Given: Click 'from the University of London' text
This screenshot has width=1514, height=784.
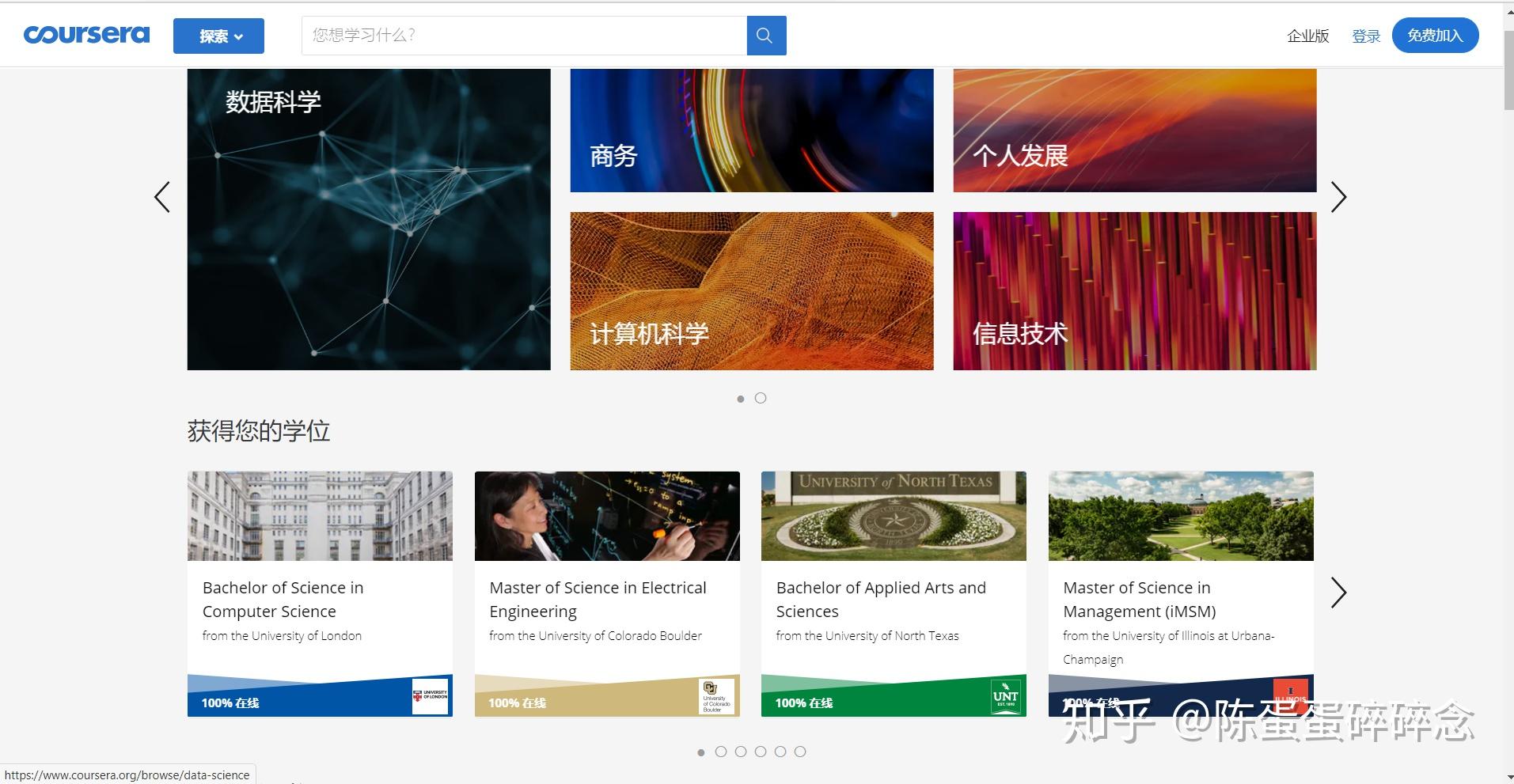Looking at the screenshot, I should coord(282,636).
